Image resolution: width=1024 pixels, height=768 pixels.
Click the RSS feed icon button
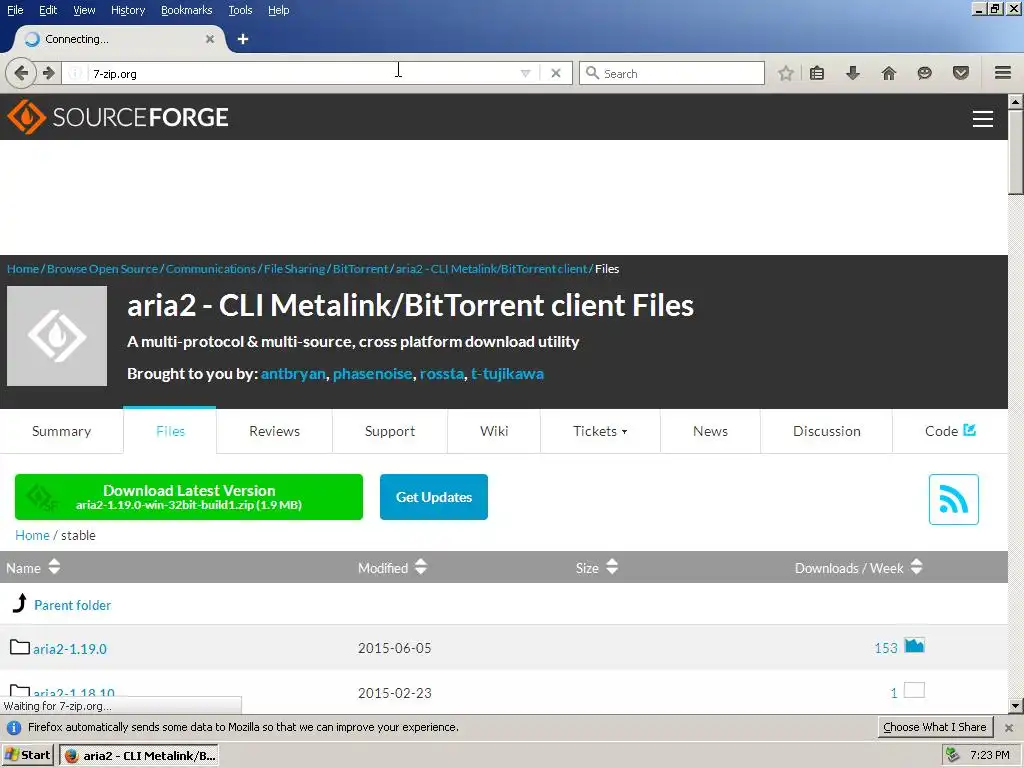click(953, 500)
